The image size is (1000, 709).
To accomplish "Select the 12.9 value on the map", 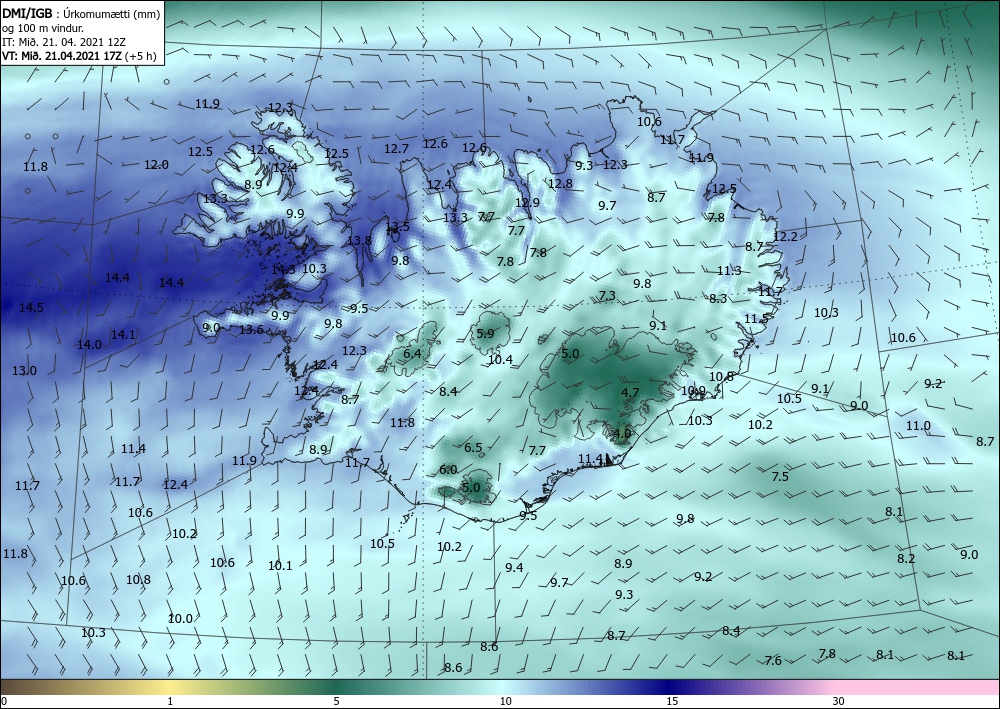I will (527, 203).
